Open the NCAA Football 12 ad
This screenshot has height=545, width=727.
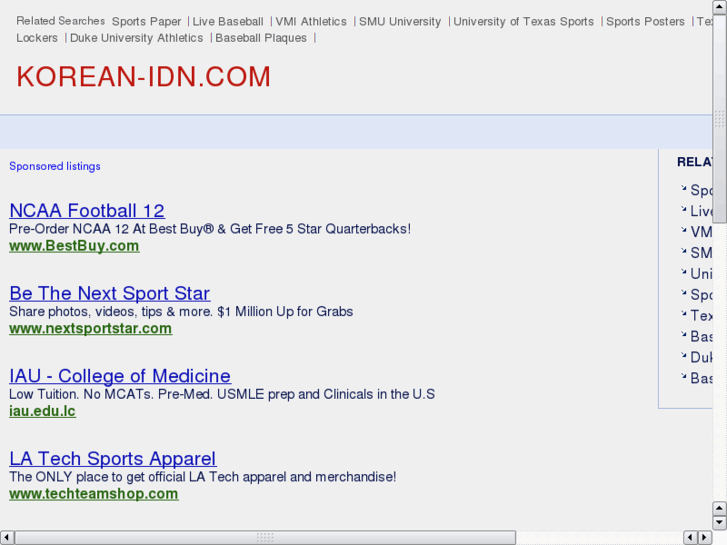pyautogui.click(x=87, y=211)
